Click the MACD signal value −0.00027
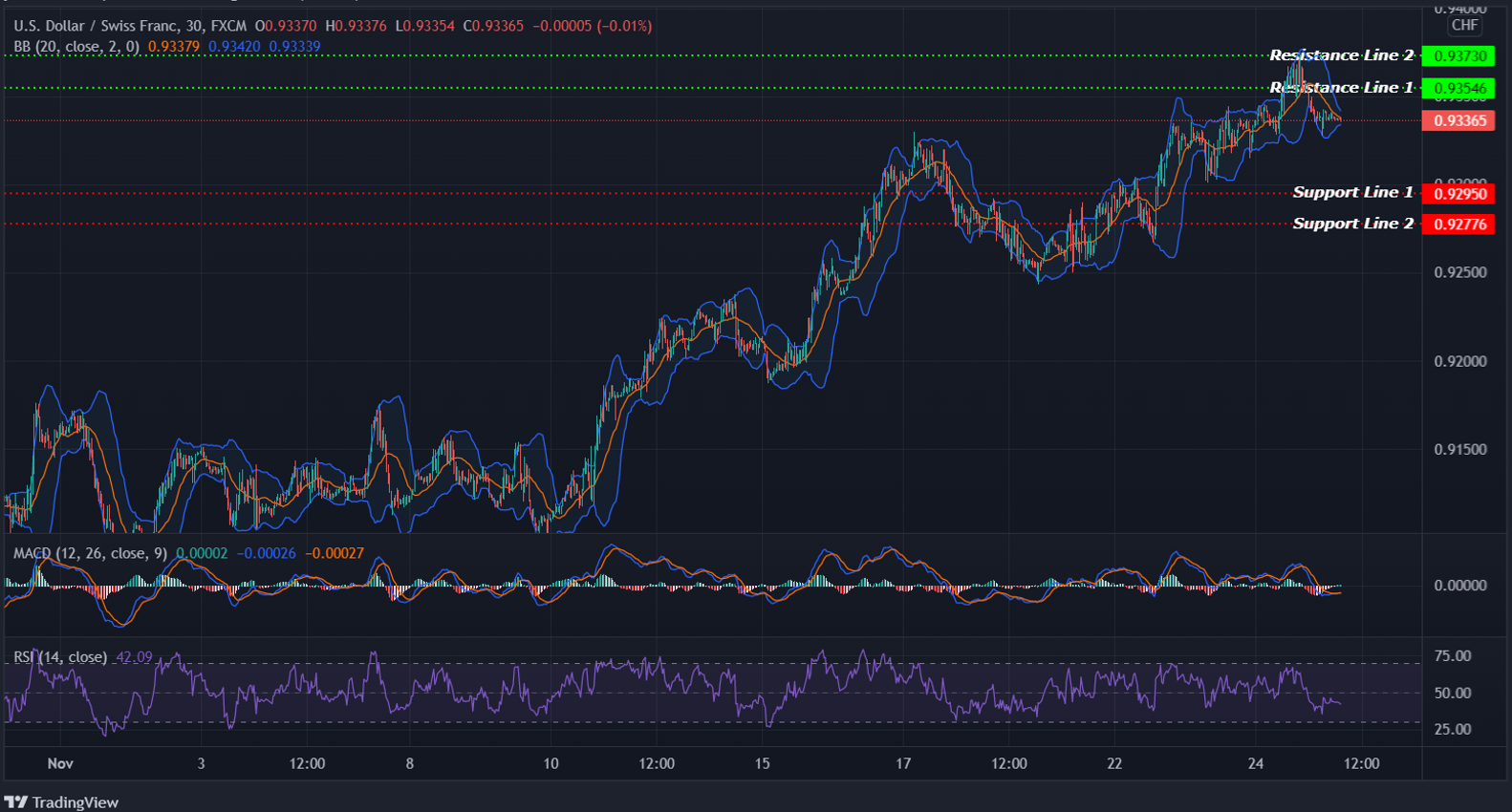Viewport: 1512px width, 812px height. pos(335,553)
